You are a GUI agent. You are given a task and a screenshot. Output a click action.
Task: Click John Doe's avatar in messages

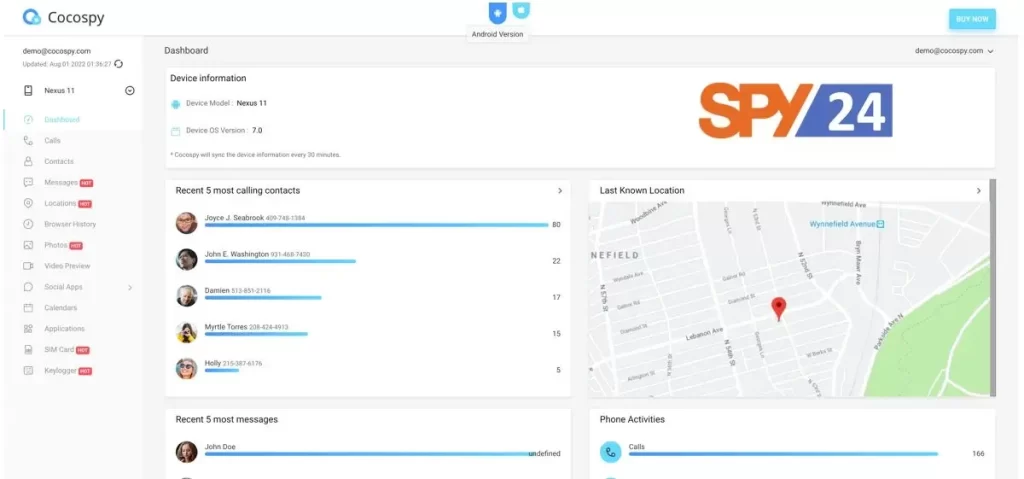186,452
